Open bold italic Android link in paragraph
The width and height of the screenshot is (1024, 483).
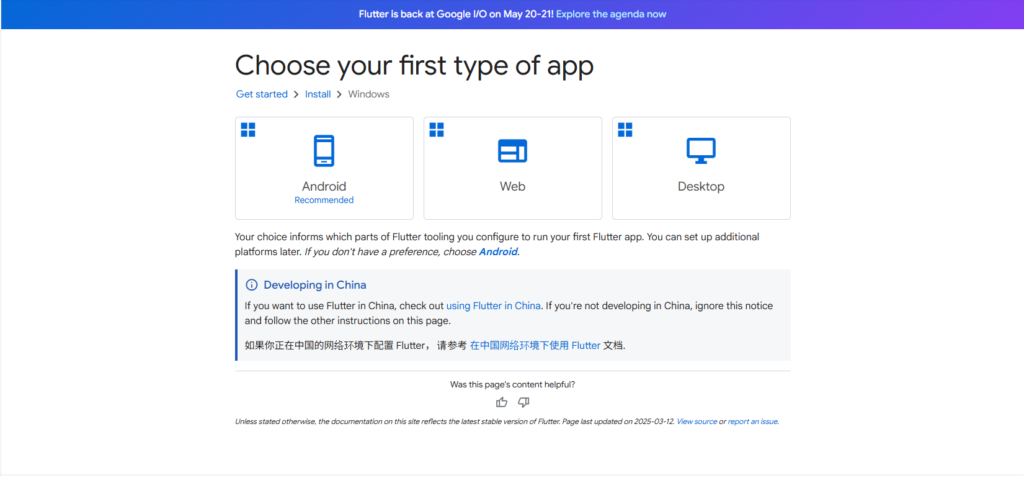(498, 252)
